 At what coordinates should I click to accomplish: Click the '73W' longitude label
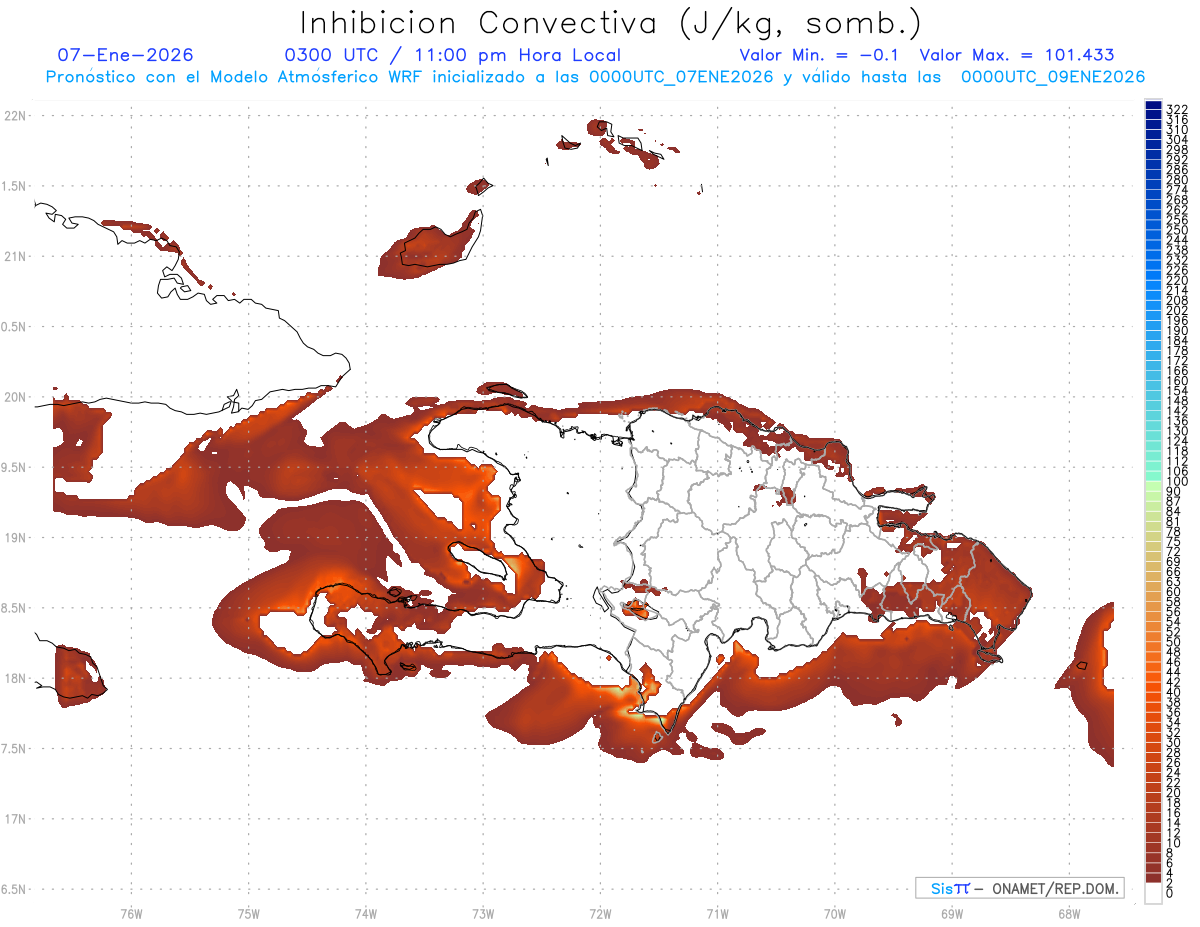[x=483, y=913]
